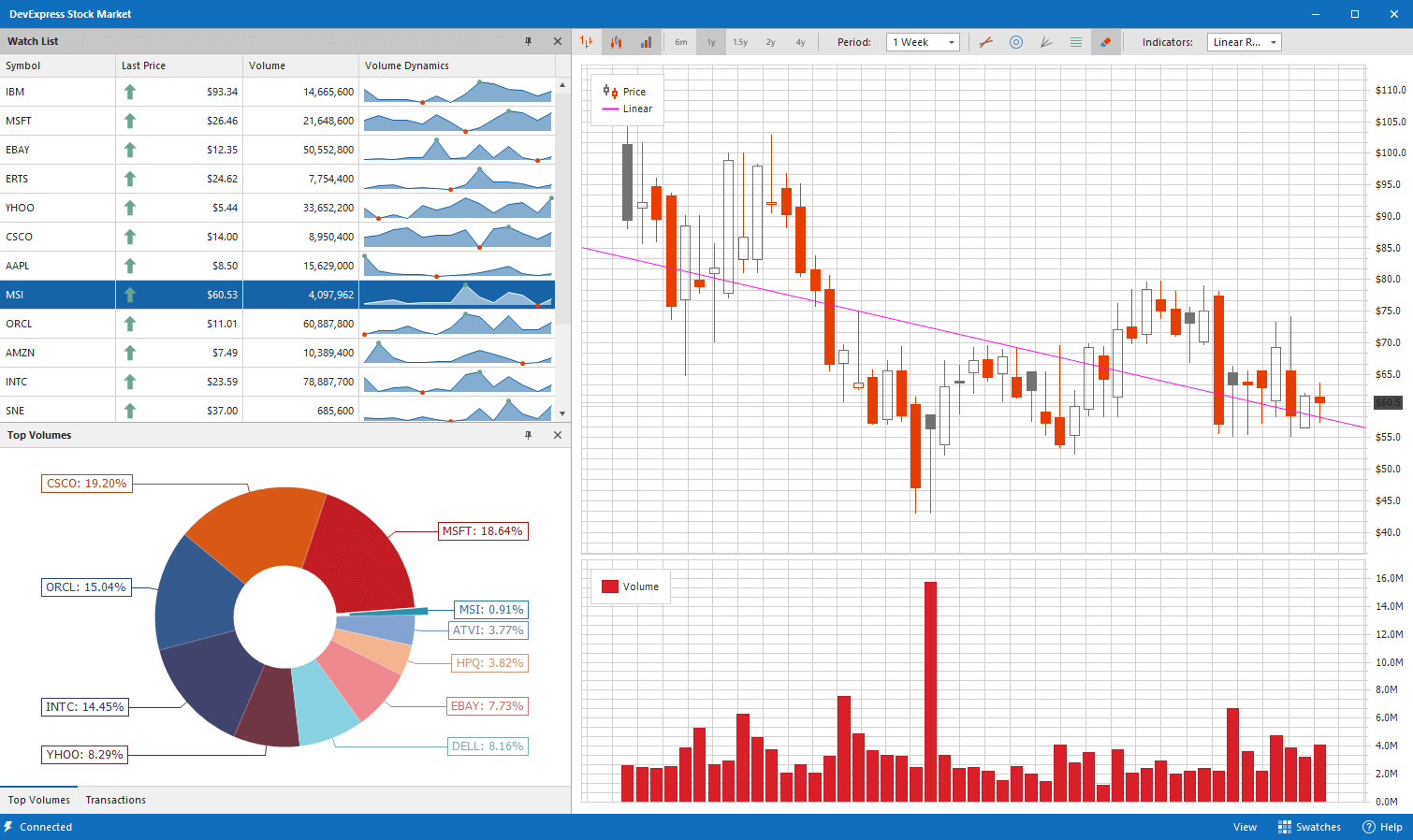Image resolution: width=1413 pixels, height=840 pixels.
Task: Select the EBAY row in watch list
Action: tap(277, 150)
